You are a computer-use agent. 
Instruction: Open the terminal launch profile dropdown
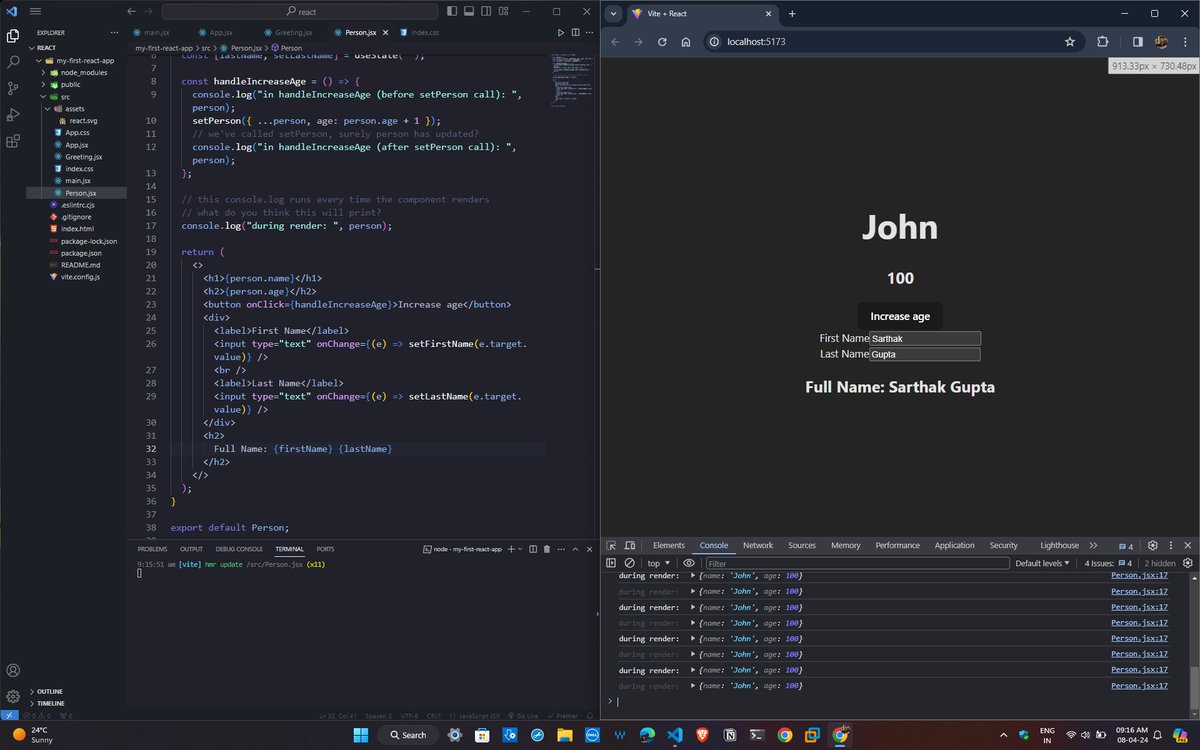point(520,549)
